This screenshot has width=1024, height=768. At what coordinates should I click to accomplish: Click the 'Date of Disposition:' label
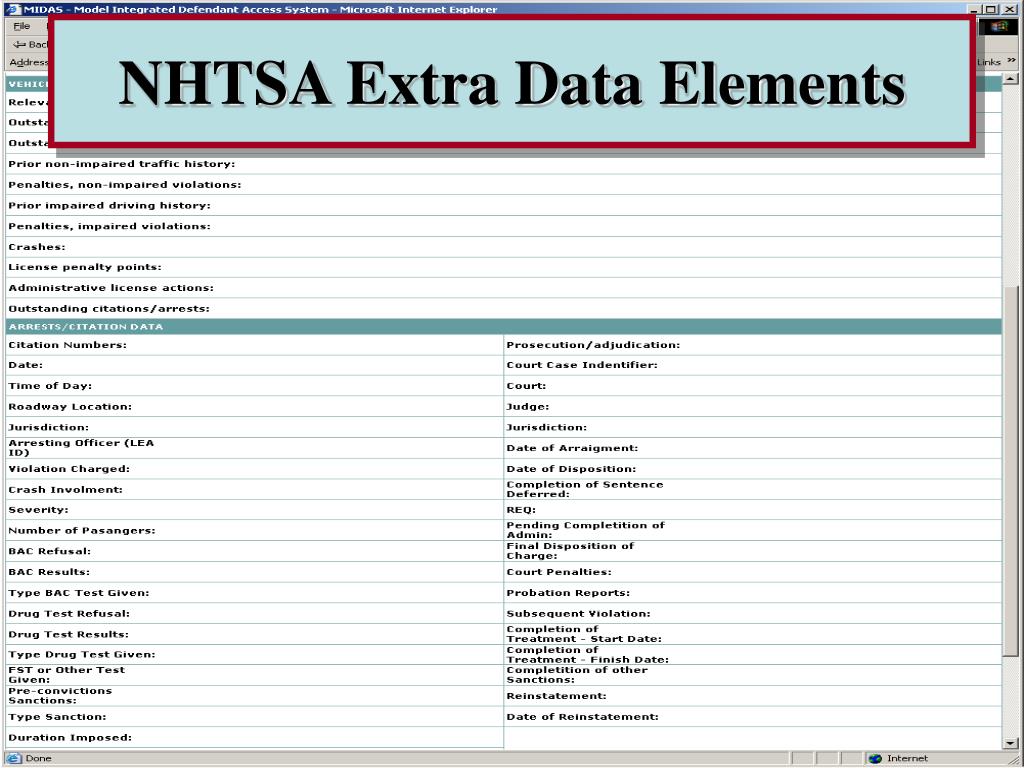pos(571,469)
